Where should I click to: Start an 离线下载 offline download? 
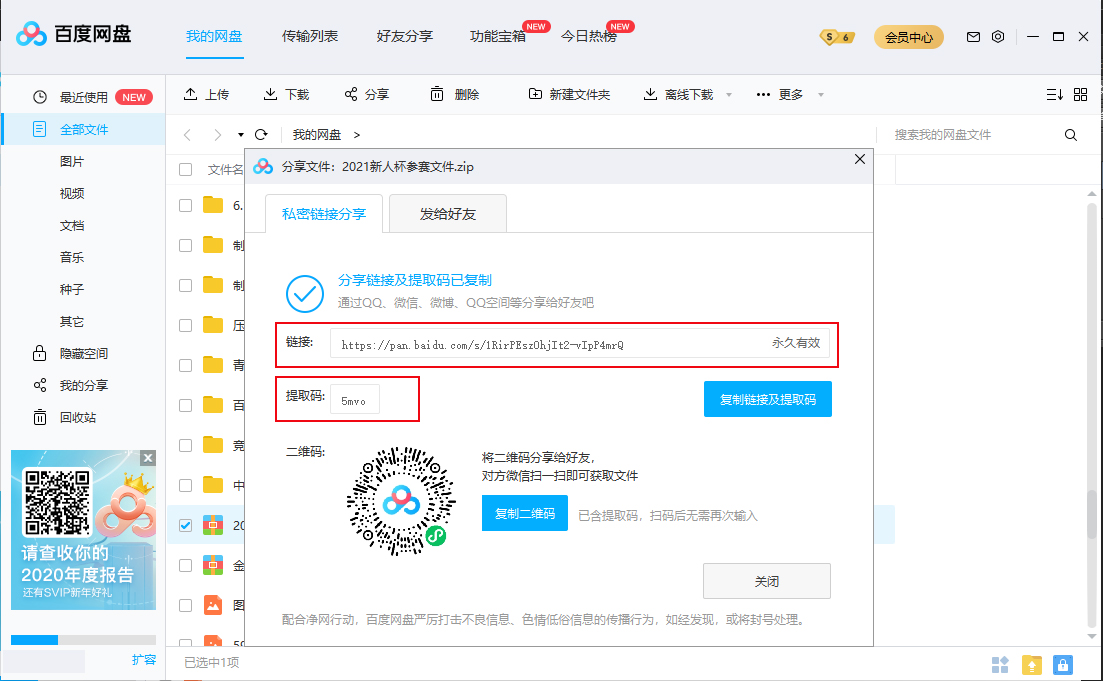coord(678,94)
